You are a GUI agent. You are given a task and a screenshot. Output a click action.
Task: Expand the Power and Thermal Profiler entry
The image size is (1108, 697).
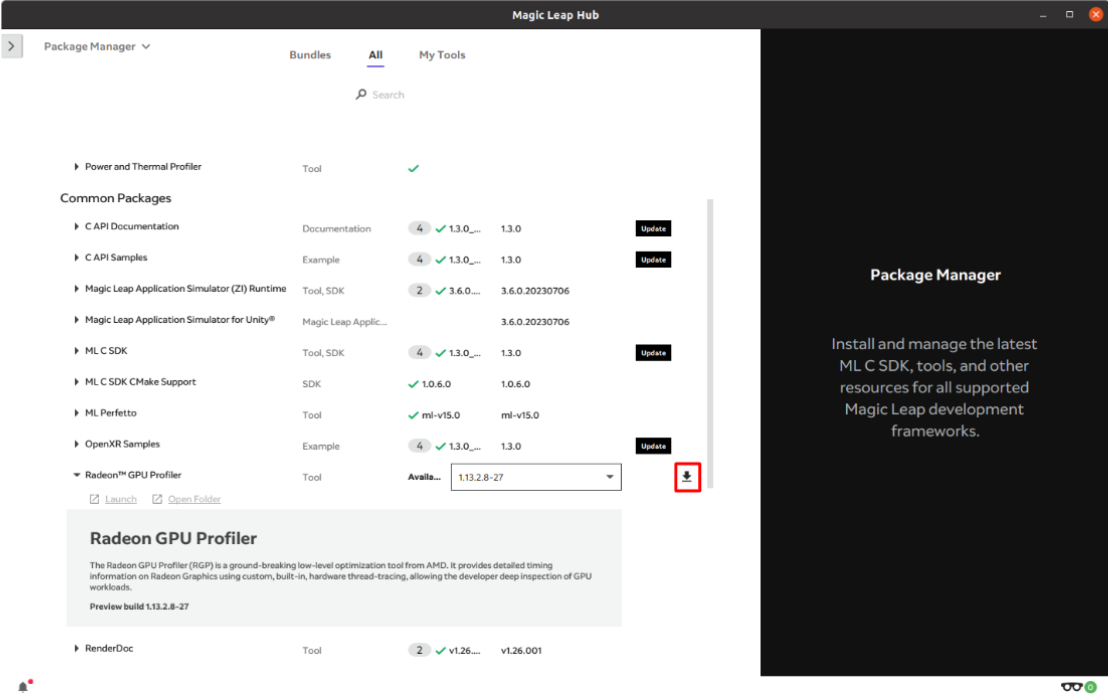76,166
